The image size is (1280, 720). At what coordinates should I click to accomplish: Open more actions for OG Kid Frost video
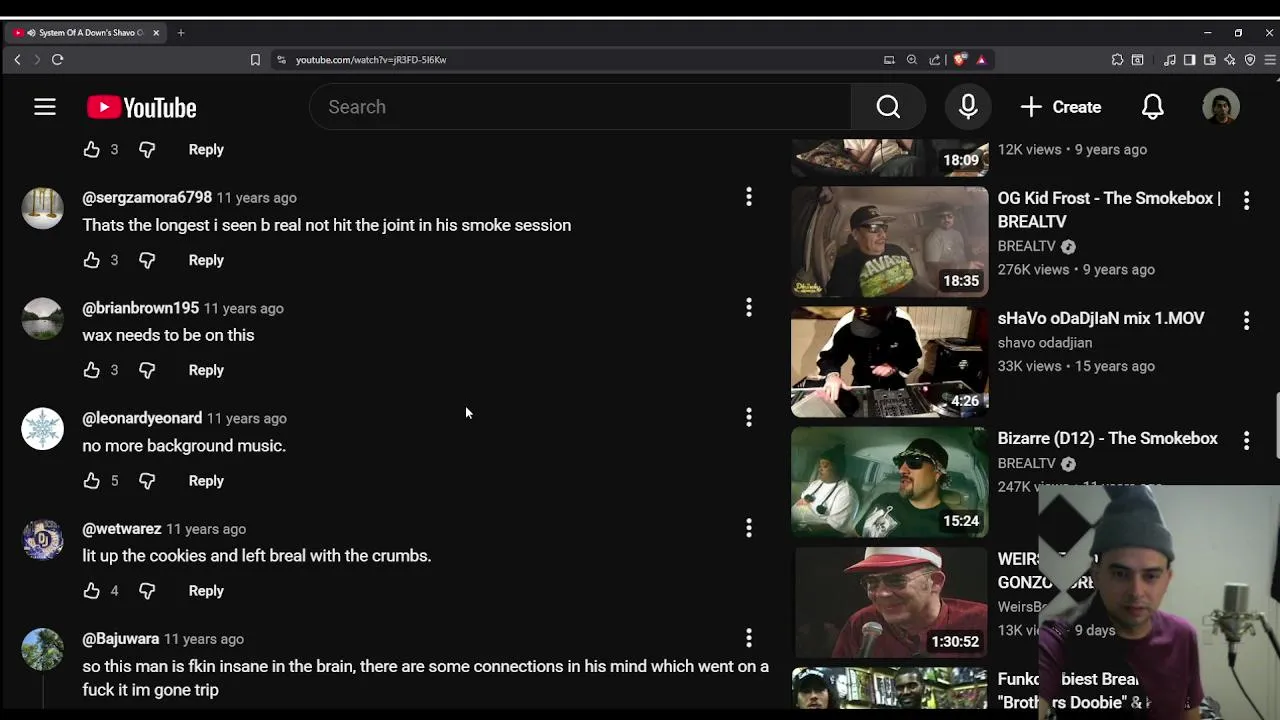click(x=1246, y=201)
